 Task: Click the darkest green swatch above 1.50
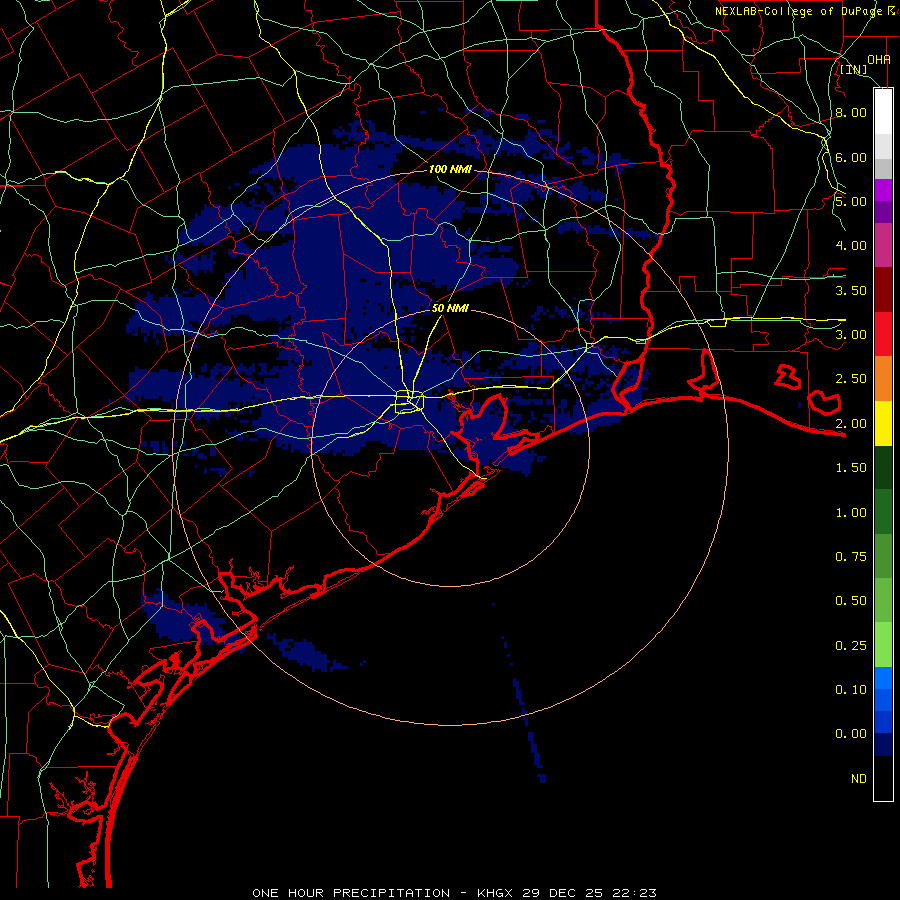(883, 467)
